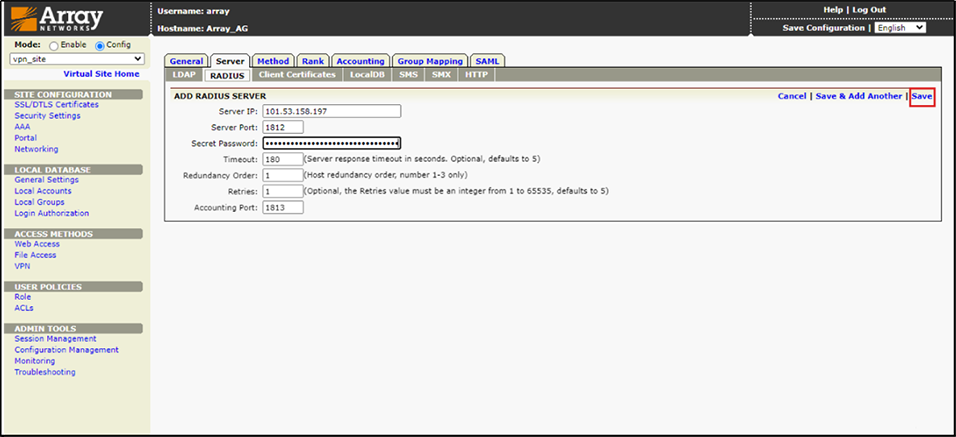This screenshot has width=956, height=437.
Task: Open the vpn_site virtual site dropdown
Action: tap(77, 59)
